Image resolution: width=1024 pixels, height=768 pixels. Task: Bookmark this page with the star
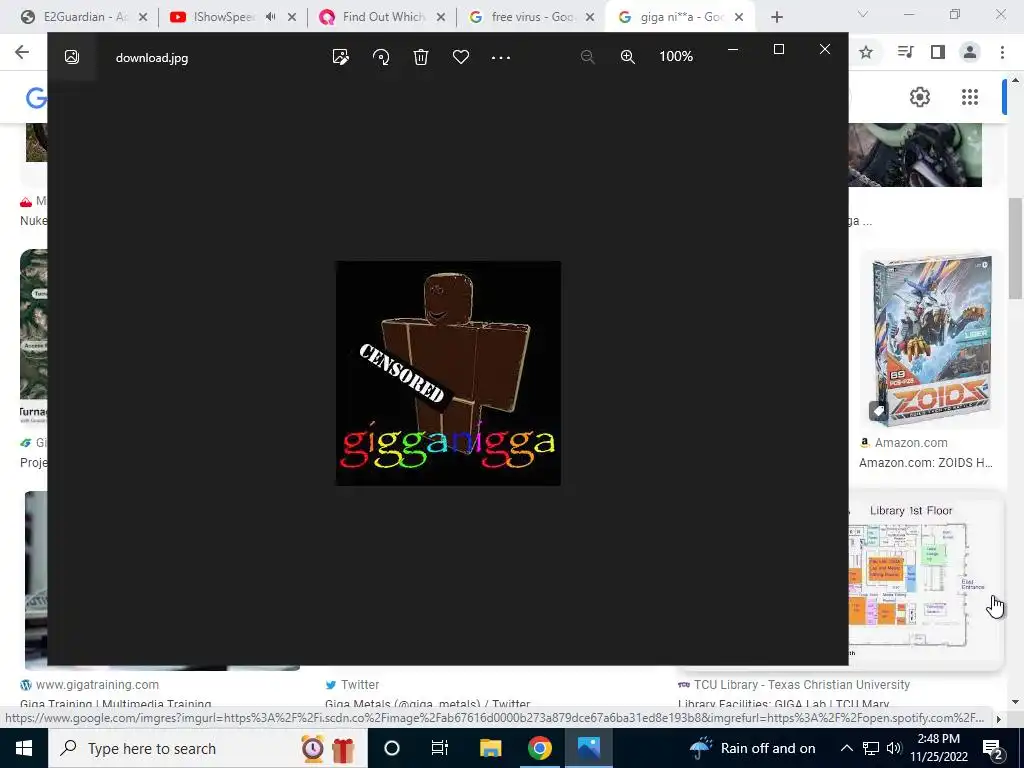point(866,52)
